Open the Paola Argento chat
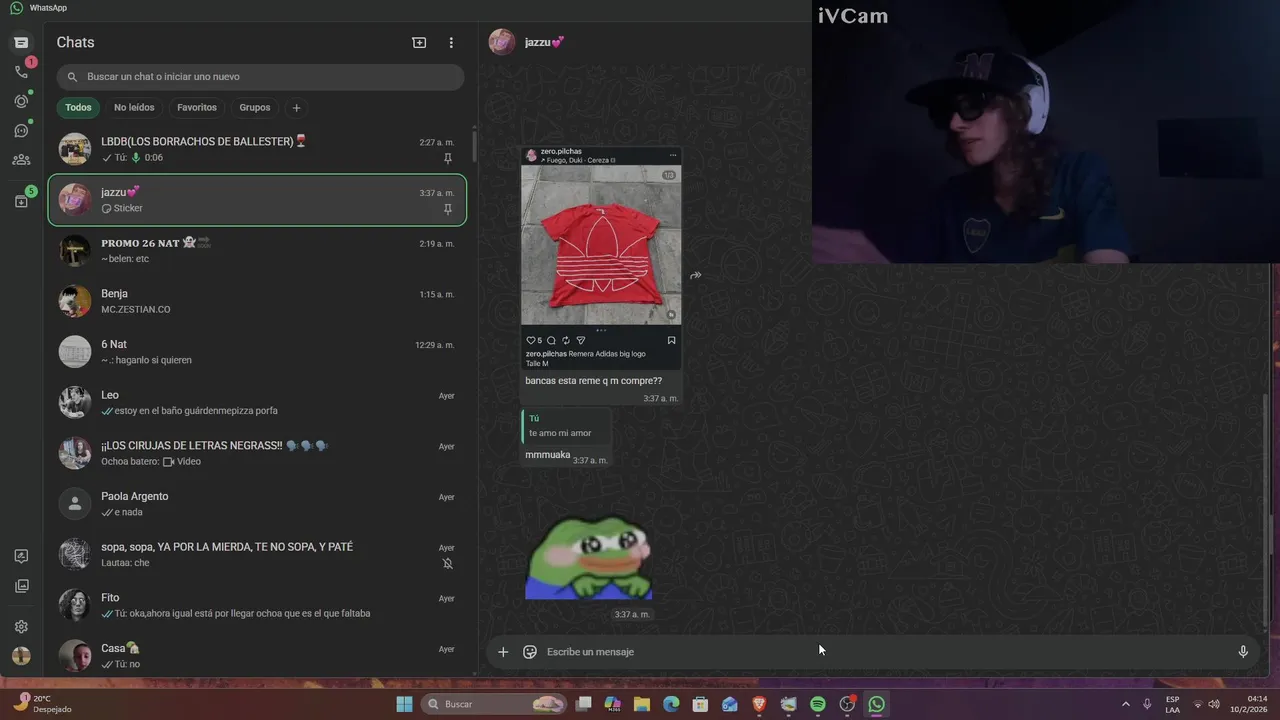Image resolution: width=1280 pixels, height=720 pixels. point(257,504)
